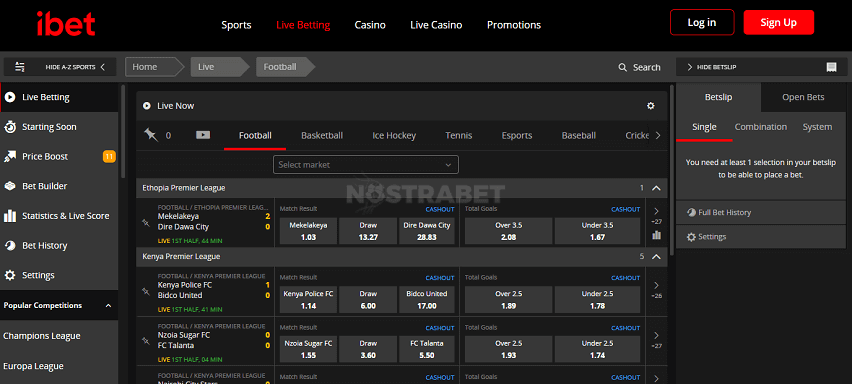The width and height of the screenshot is (852, 384).
Task: Collapse Popular Competitions list
Action: coord(108,306)
